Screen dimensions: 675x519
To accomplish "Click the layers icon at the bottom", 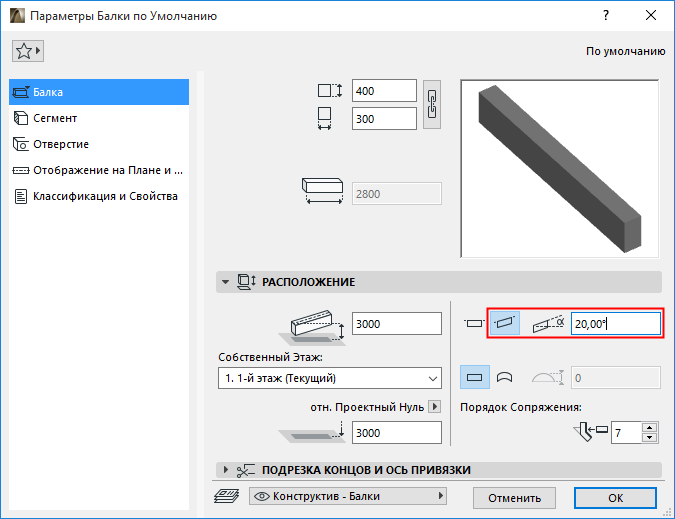I will pos(226,496).
